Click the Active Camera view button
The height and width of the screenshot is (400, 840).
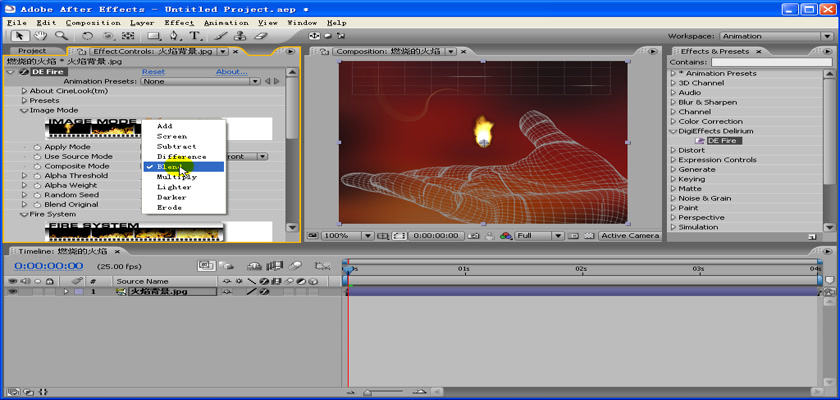click(x=629, y=236)
